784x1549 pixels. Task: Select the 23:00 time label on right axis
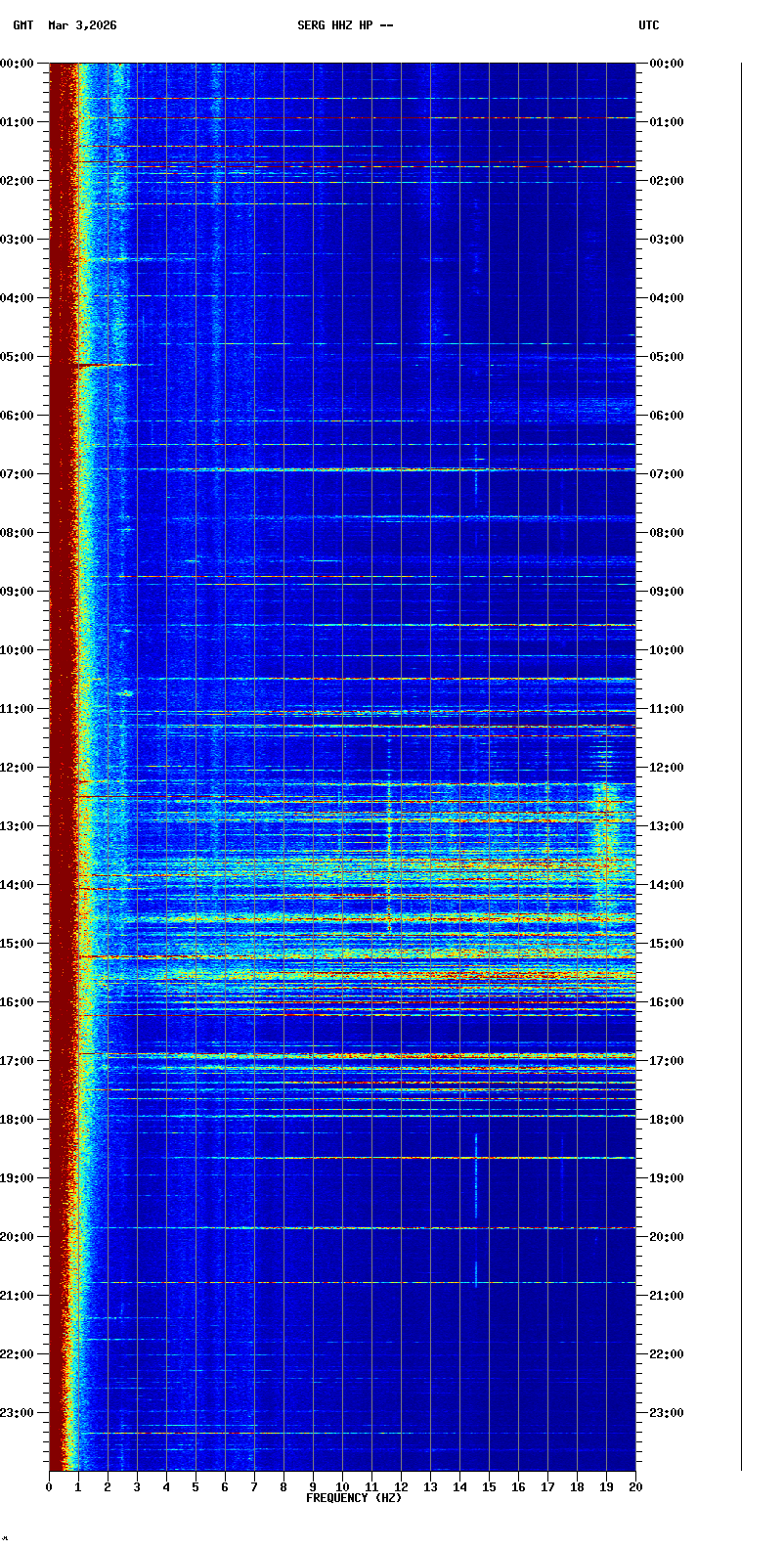point(667,1413)
